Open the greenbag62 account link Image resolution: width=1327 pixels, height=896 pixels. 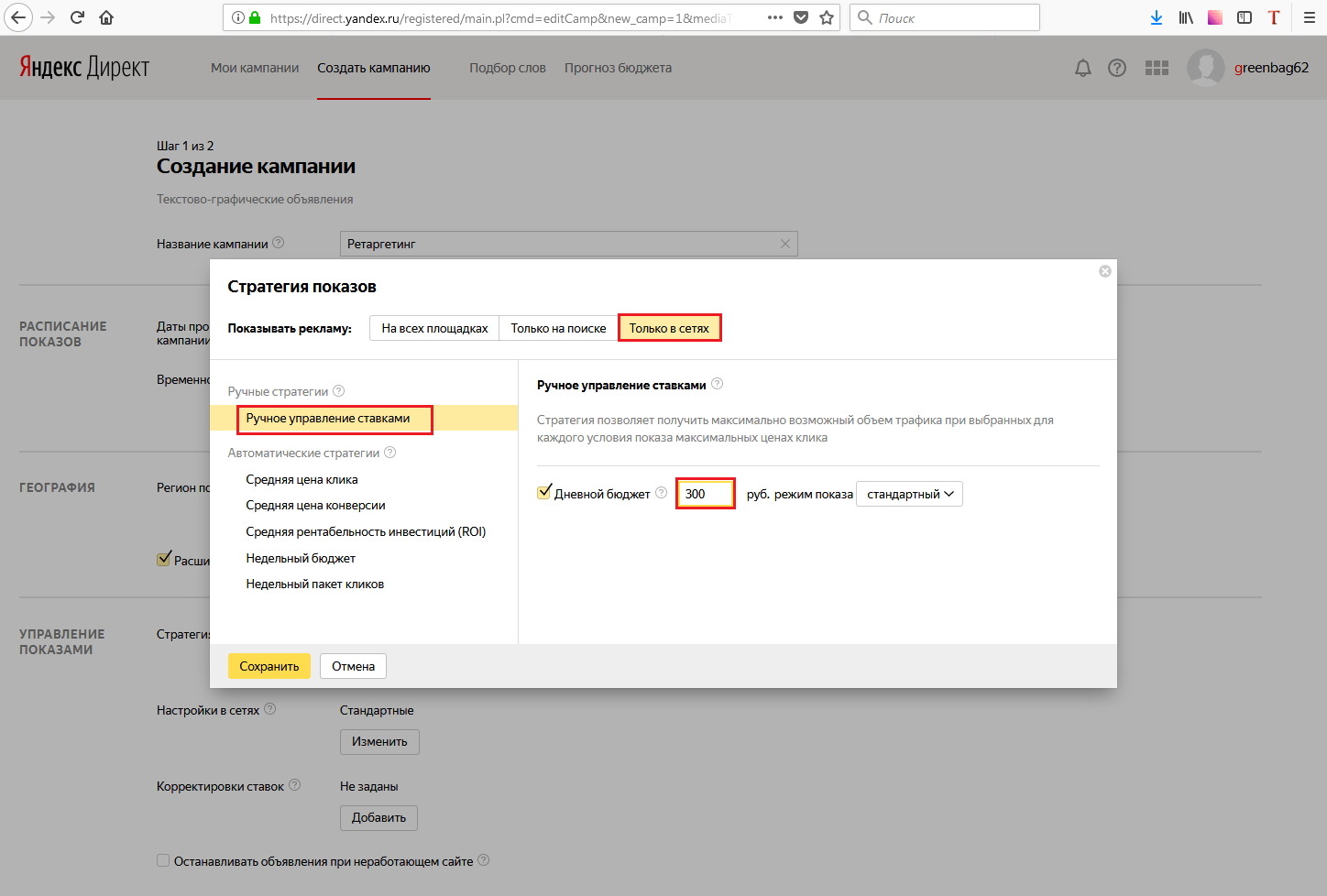tap(1271, 68)
